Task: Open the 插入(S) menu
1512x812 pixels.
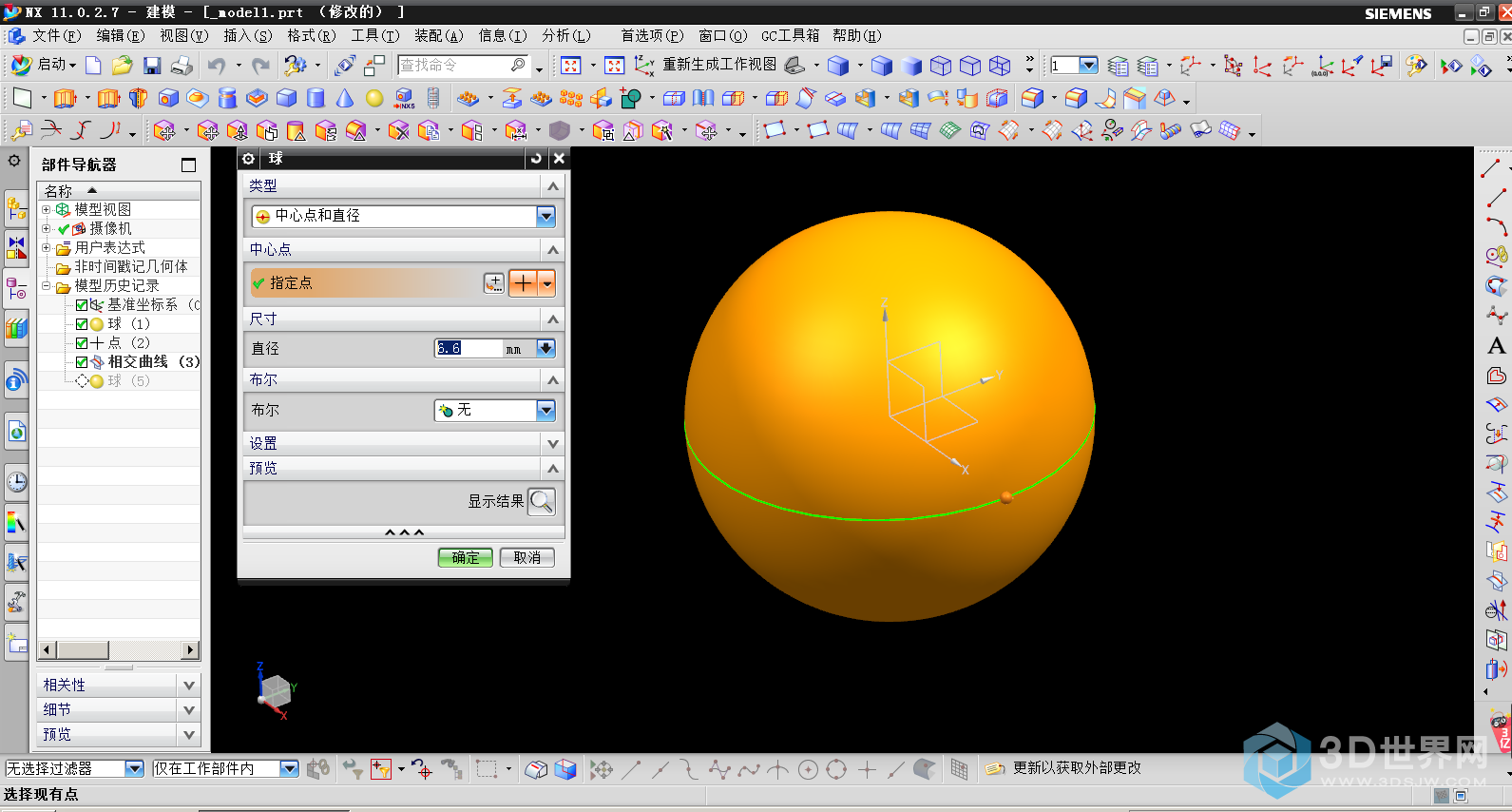Action: [247, 36]
